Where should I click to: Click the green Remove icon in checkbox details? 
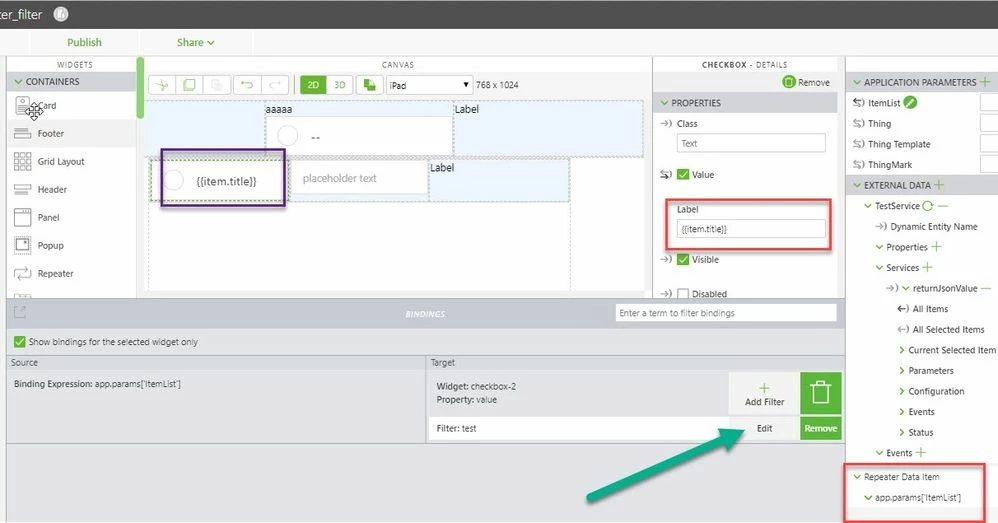[789, 82]
